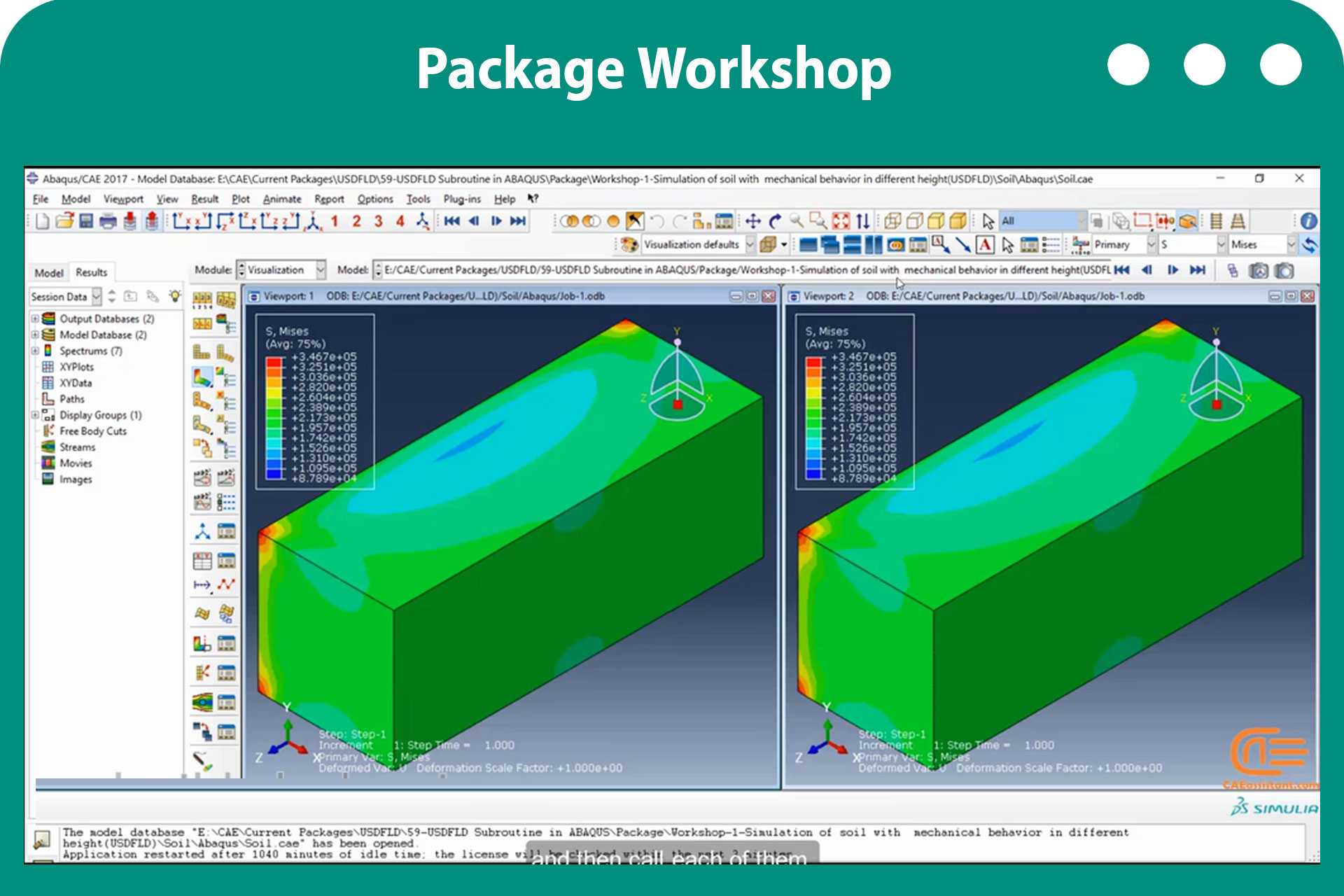
Task: Open a database with the folder icon
Action: pos(64,221)
